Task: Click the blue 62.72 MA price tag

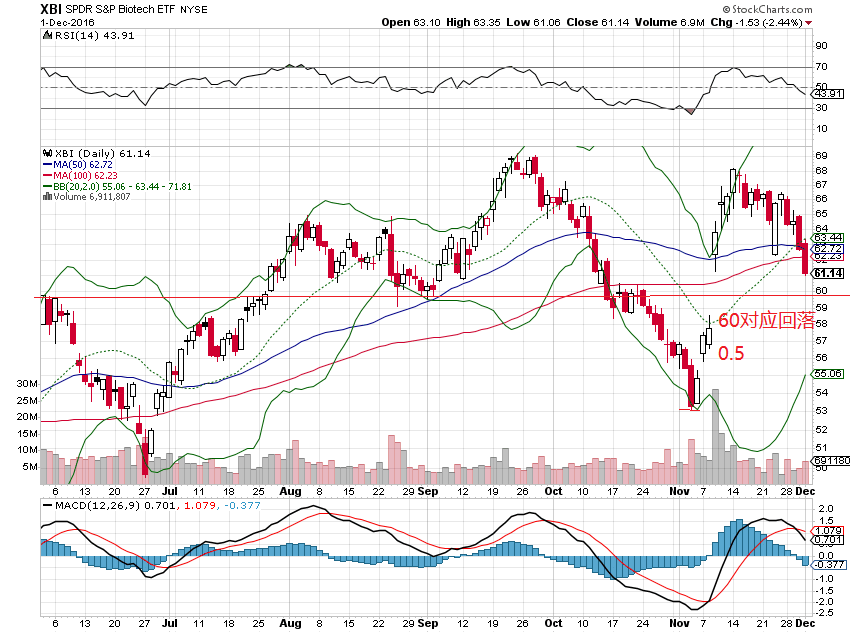Action: click(826, 248)
